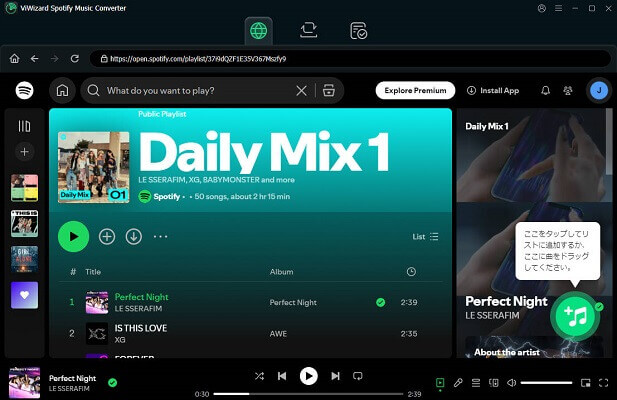Click LE SSERAFIM artist link in track row 1
Screen dimensions: 617x400
click(x=138, y=309)
